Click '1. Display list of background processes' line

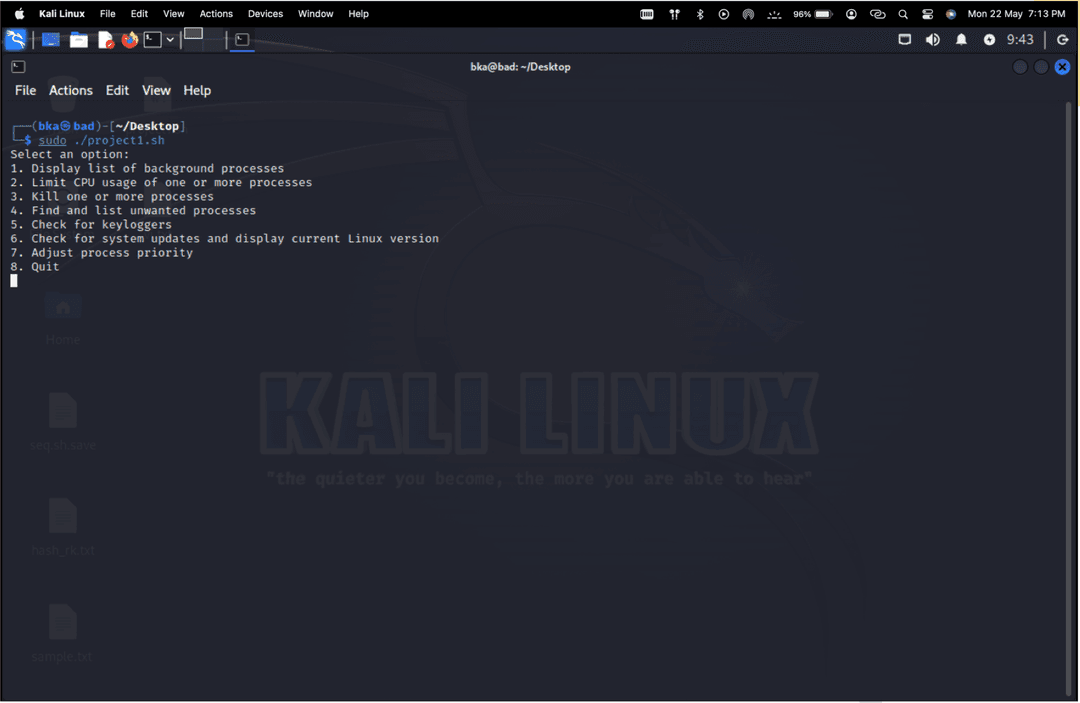147,169
